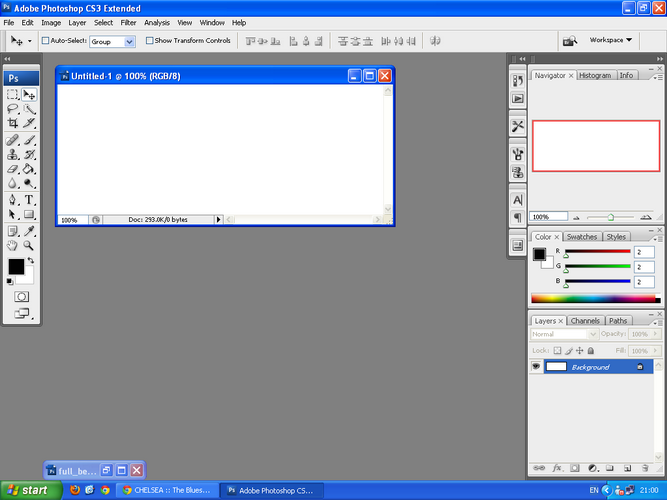Click the Navigator zoom slider

point(610,217)
